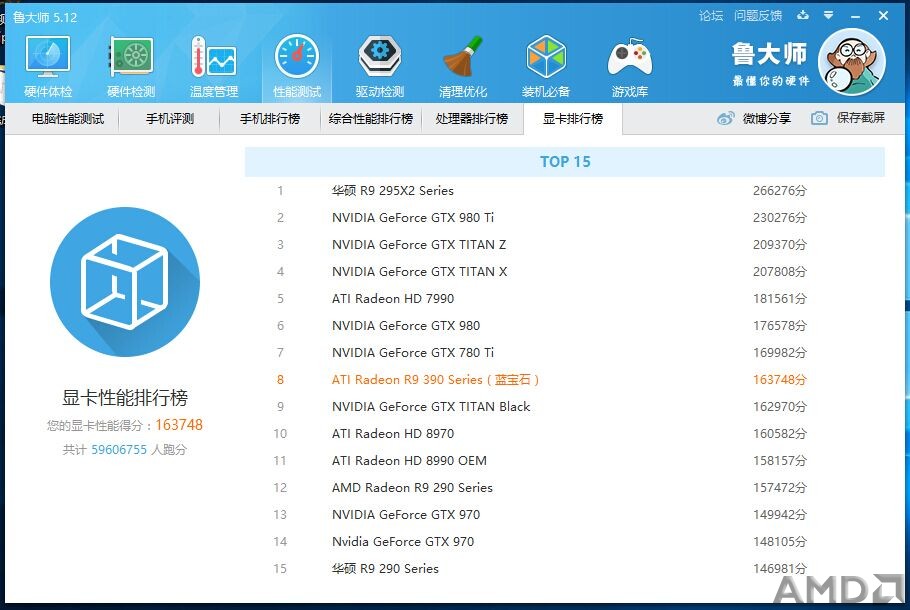Viewport: 910px width, 610px height.
Task: Select the NVIDIA GeForce GTX 780 Ti row
Action: coord(565,352)
